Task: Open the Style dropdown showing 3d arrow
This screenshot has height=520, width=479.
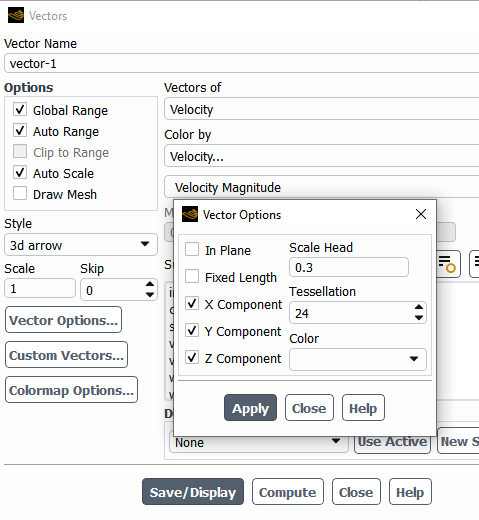Action: point(81,245)
